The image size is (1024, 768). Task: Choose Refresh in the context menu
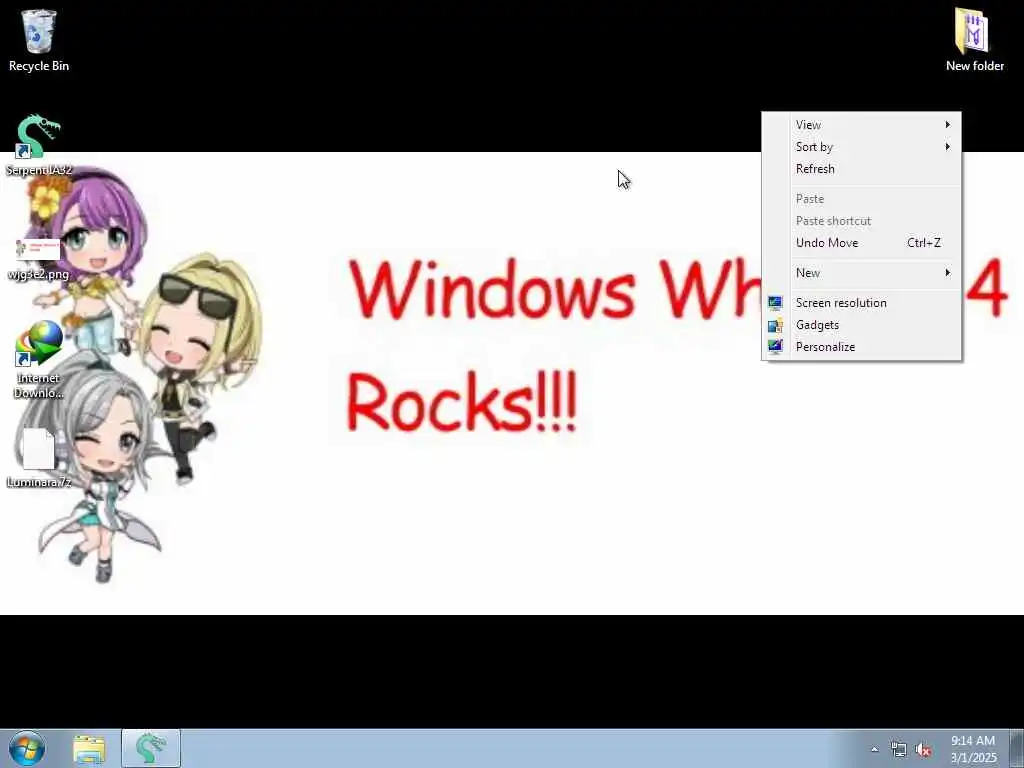(x=861, y=168)
